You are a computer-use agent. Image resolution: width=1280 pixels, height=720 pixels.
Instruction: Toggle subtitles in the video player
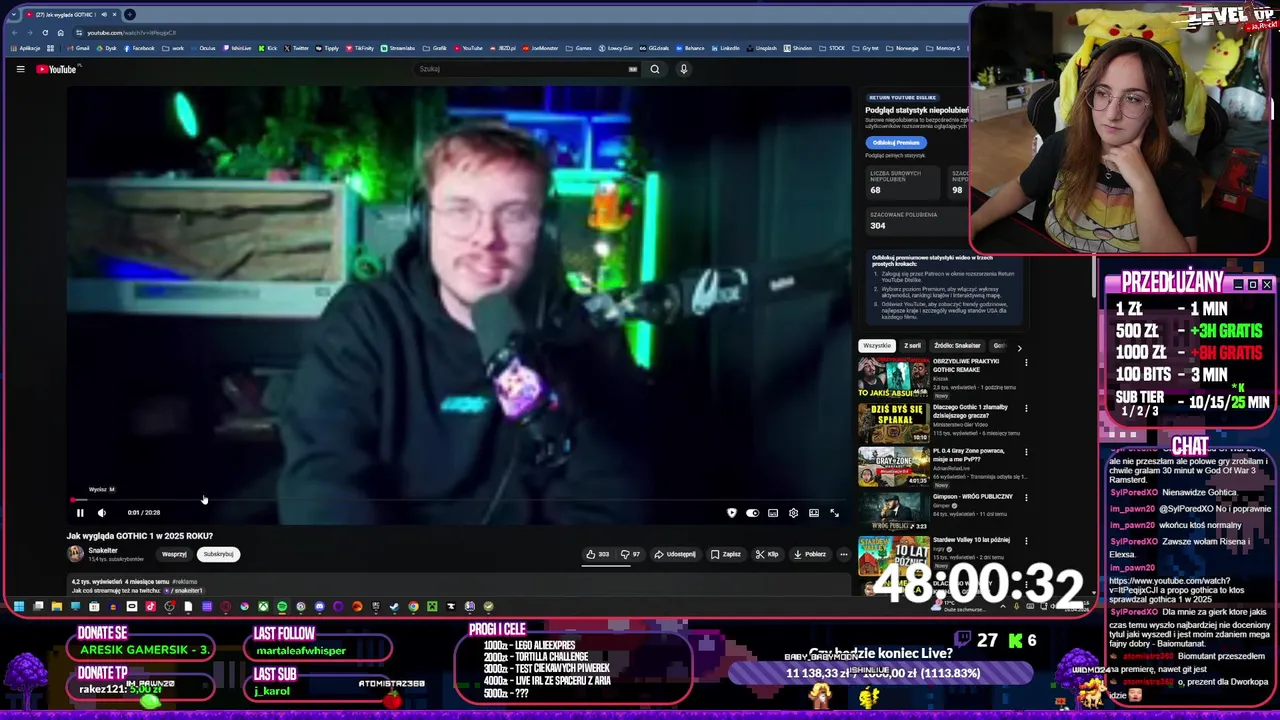(773, 513)
